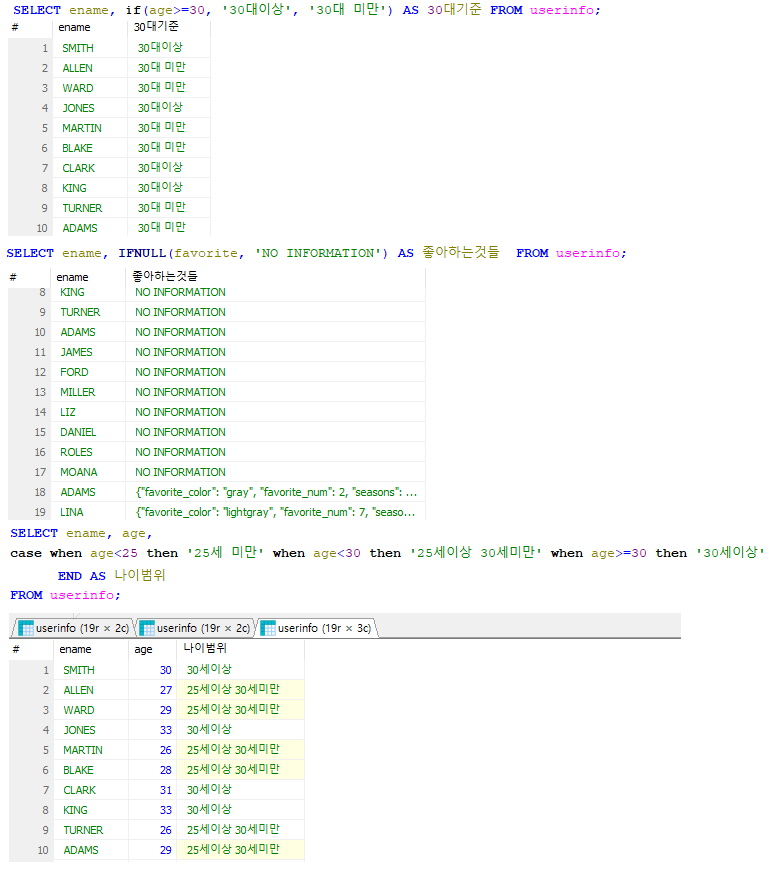Select the LIZ name cell
The image size is (773, 883).
tap(88, 412)
